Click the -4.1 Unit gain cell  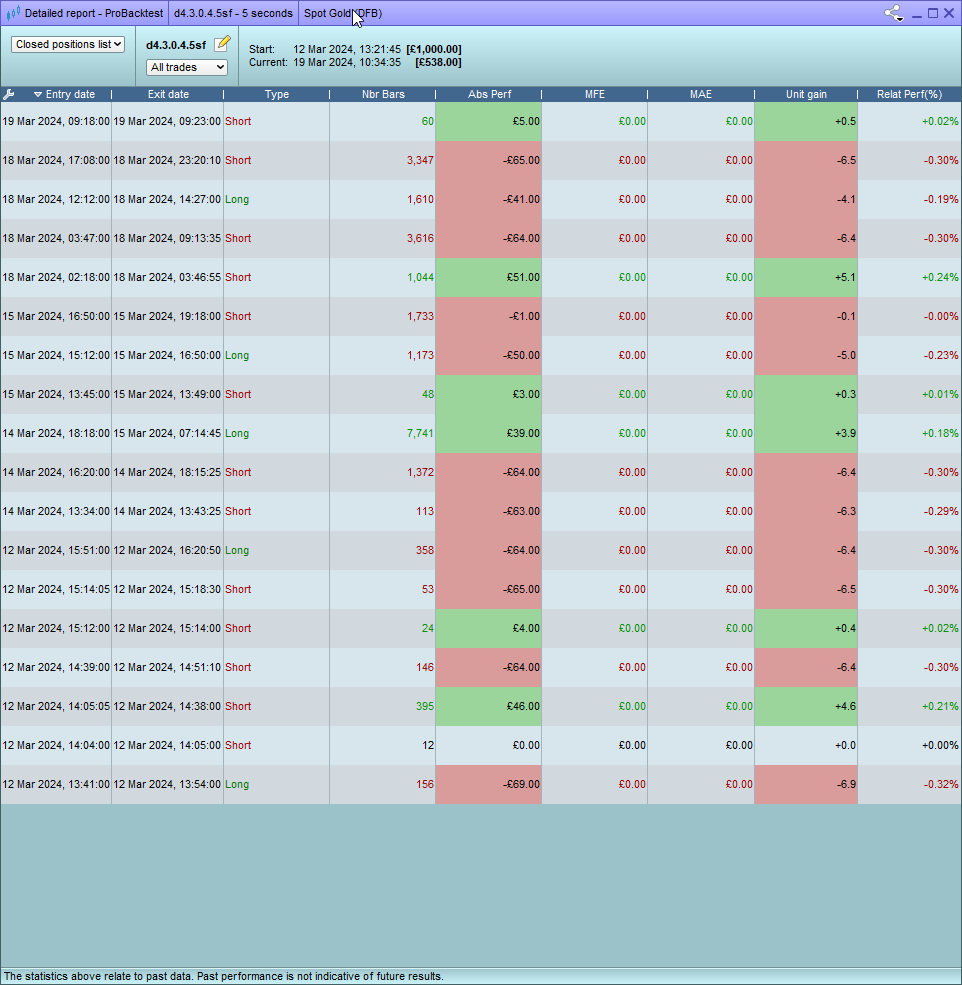(806, 199)
